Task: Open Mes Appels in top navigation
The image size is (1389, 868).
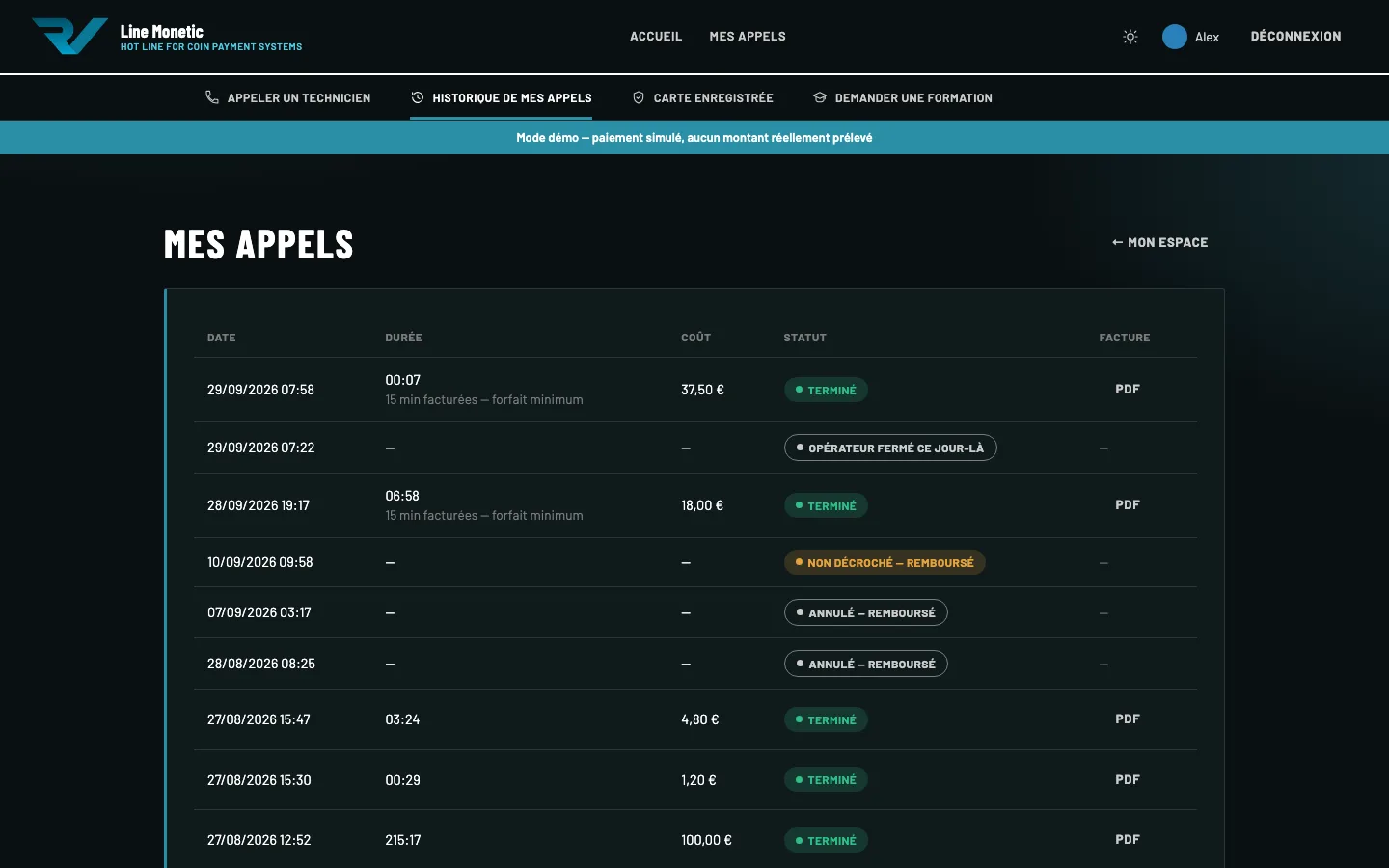Action: coord(748,37)
